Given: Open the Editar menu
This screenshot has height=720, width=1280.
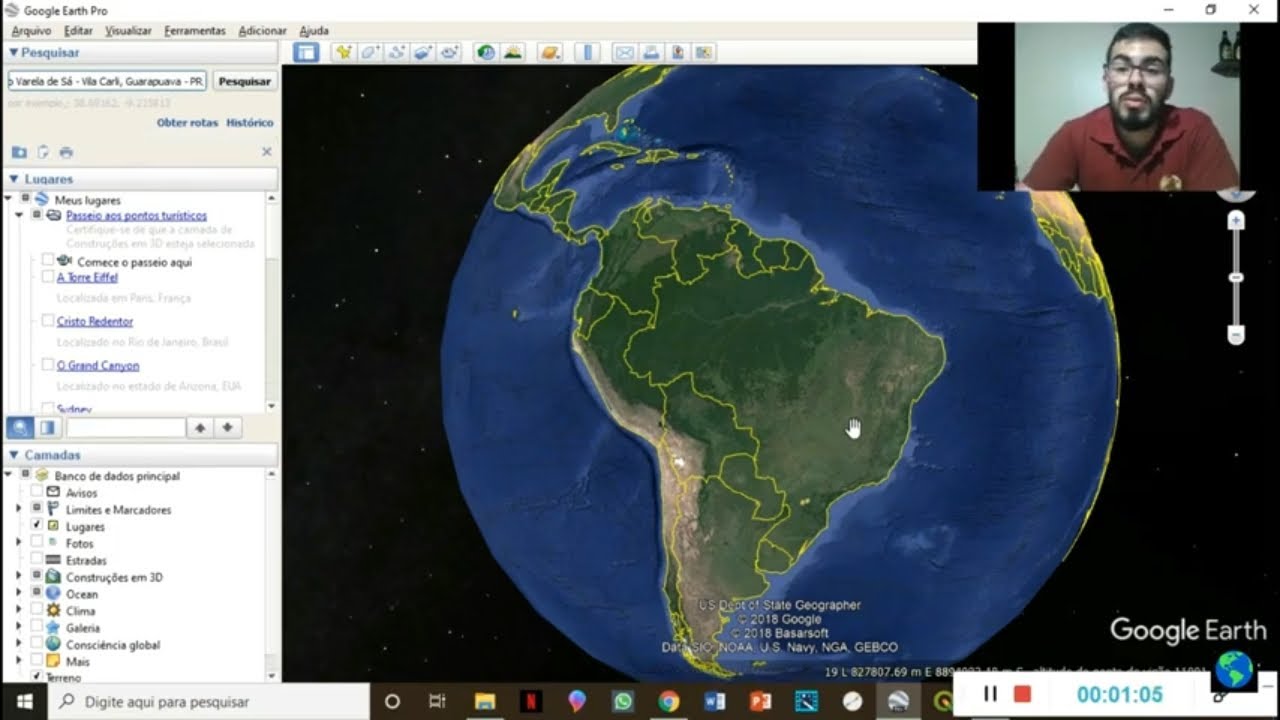Looking at the screenshot, I should [x=78, y=31].
